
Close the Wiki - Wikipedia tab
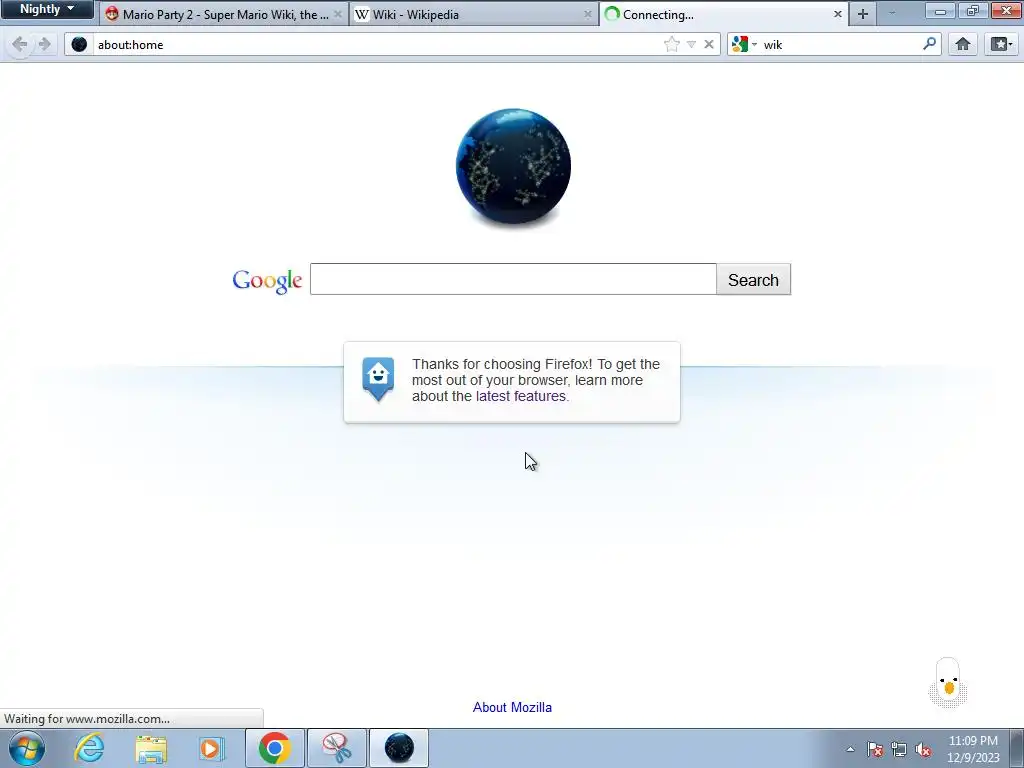pyautogui.click(x=588, y=14)
